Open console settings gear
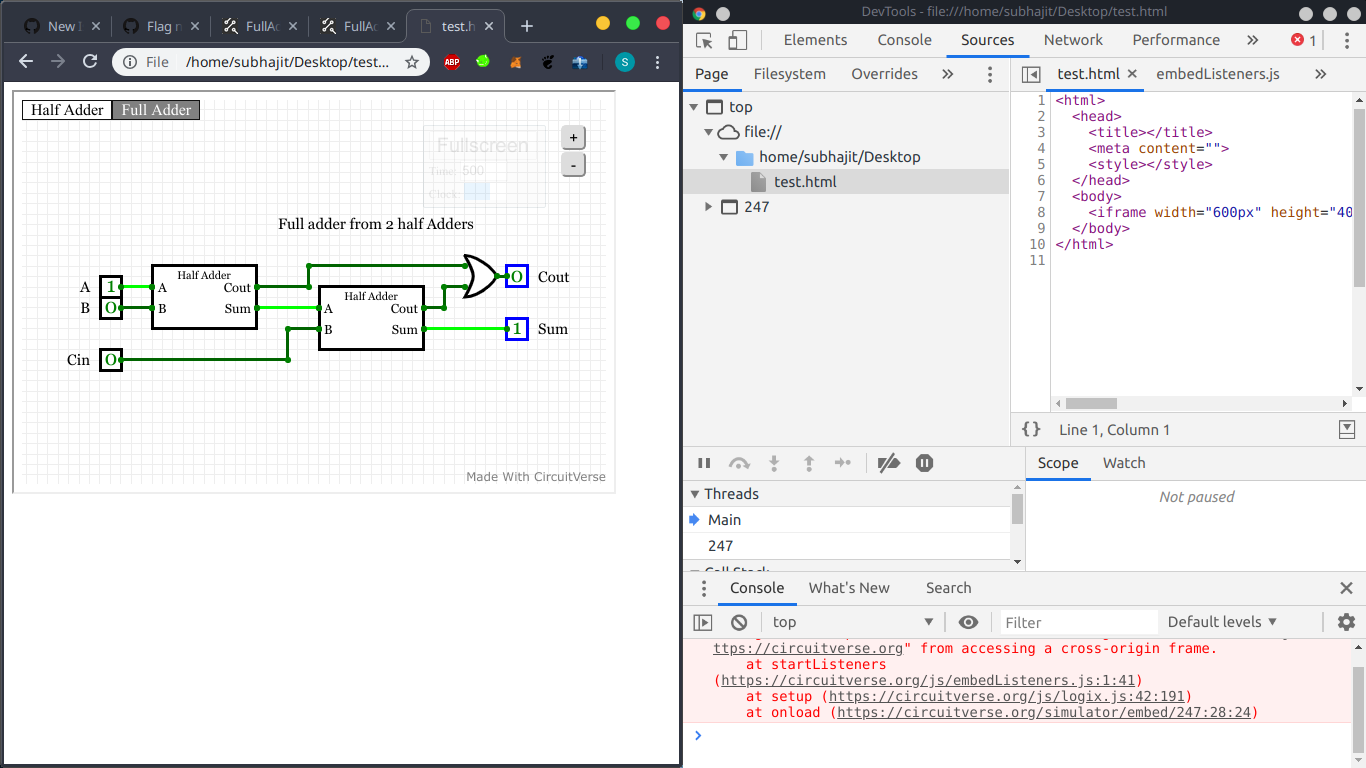Image resolution: width=1366 pixels, height=768 pixels. coord(1346,622)
